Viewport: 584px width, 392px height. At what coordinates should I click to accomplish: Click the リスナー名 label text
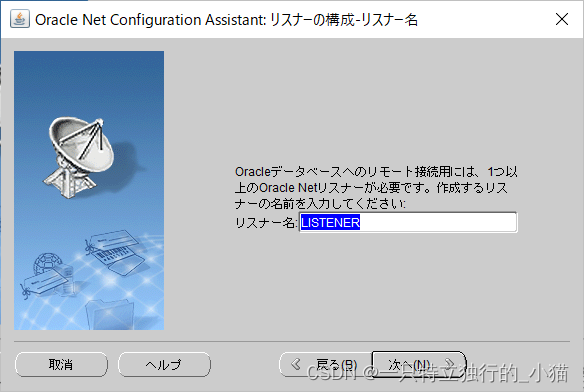(266, 223)
